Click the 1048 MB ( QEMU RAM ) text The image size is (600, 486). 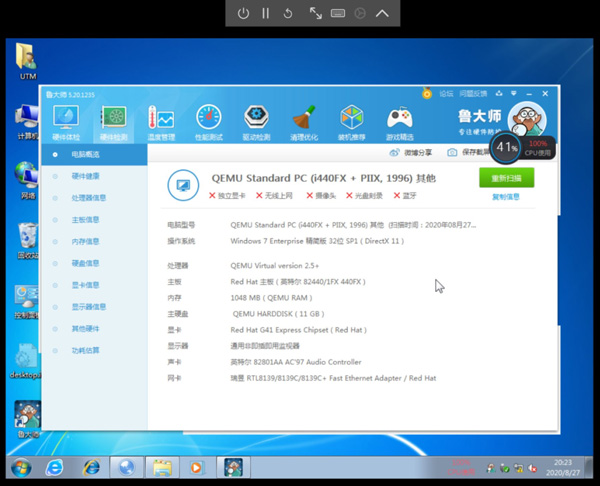[271, 298]
